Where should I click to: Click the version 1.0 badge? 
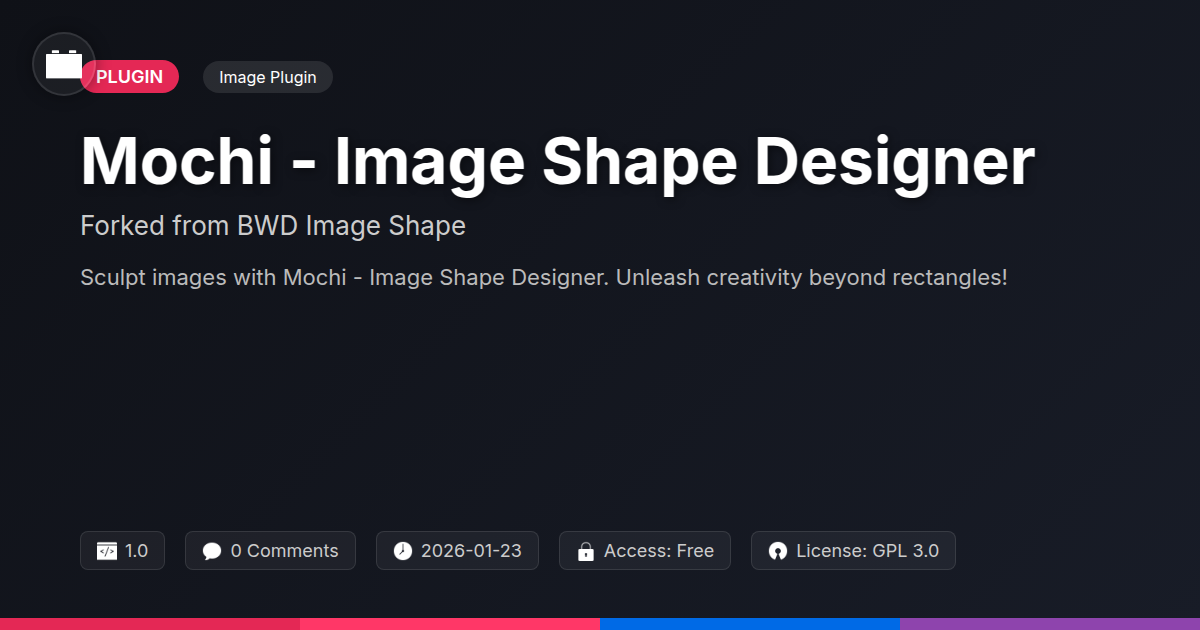click(122, 551)
